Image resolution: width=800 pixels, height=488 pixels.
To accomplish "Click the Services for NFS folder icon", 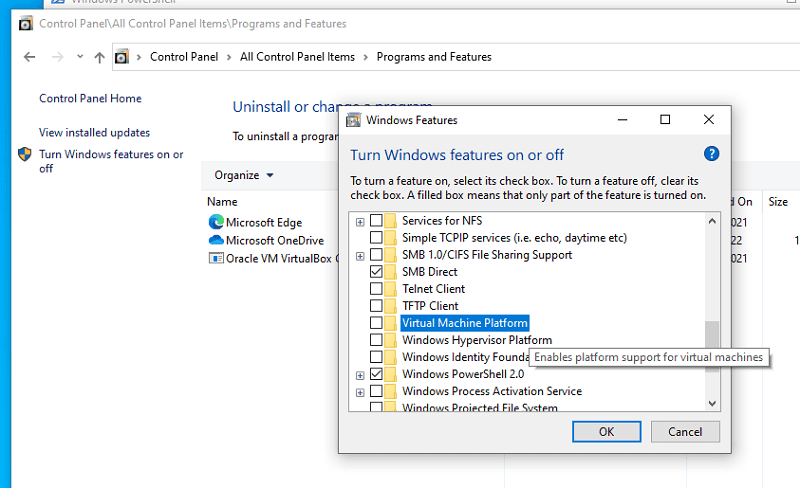I will pos(390,221).
